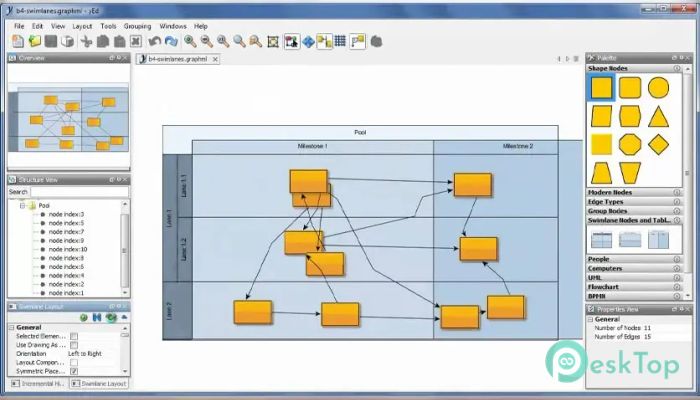700x400 pixels.
Task: Select the rectangle shape in palette
Action: 601,88
